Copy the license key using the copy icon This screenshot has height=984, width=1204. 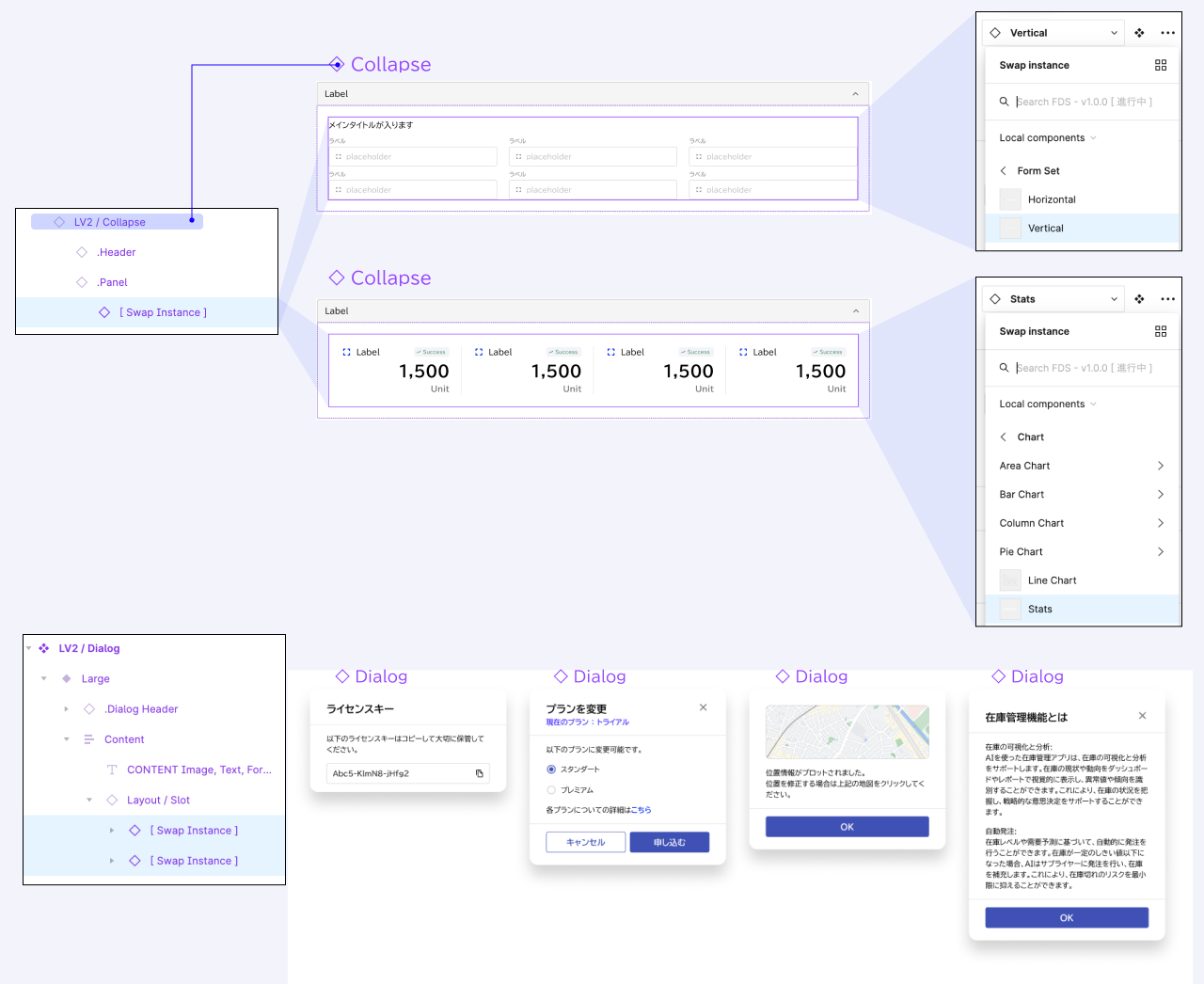tap(480, 772)
